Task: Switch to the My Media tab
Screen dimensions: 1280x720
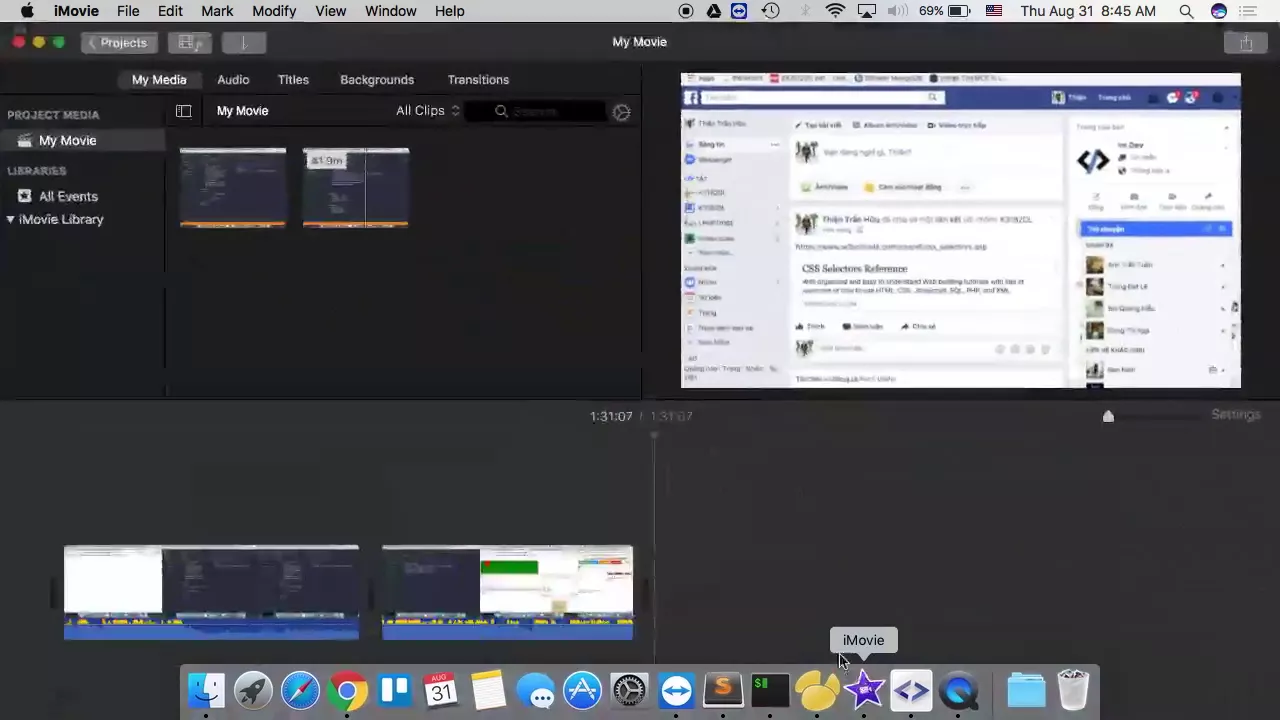Action: pyautogui.click(x=159, y=79)
